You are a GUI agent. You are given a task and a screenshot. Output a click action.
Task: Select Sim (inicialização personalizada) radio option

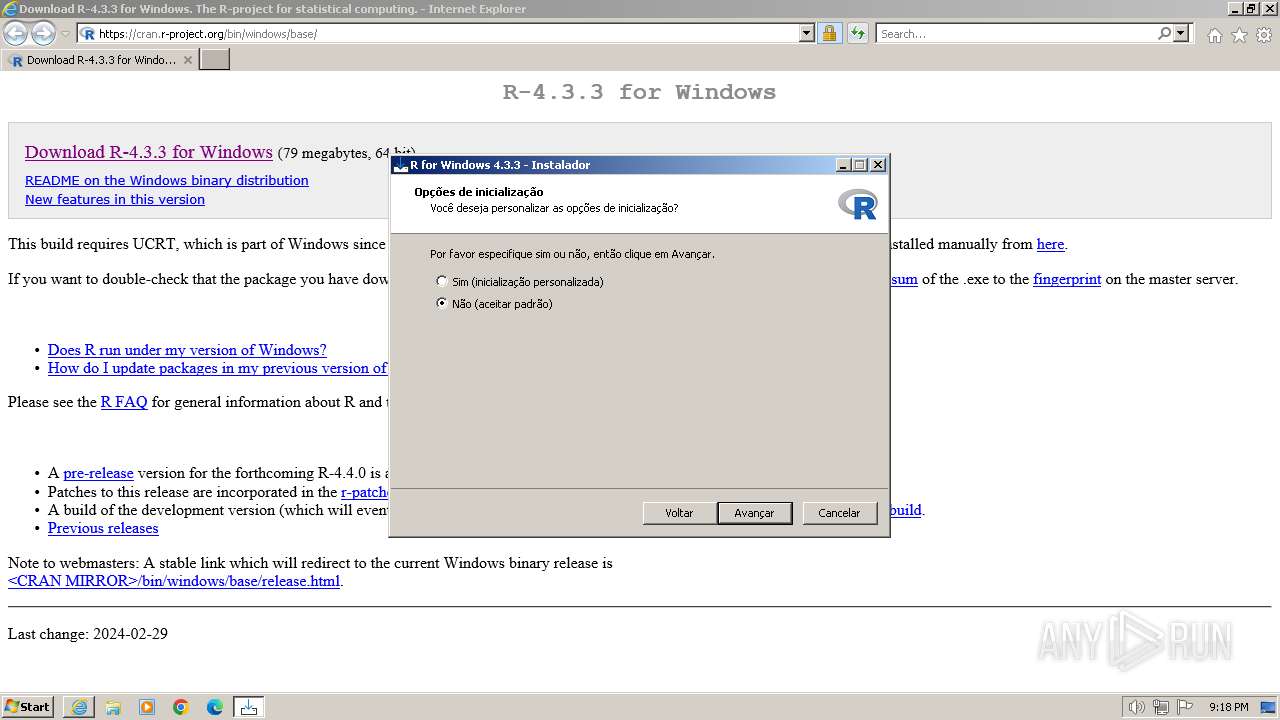[520, 282]
